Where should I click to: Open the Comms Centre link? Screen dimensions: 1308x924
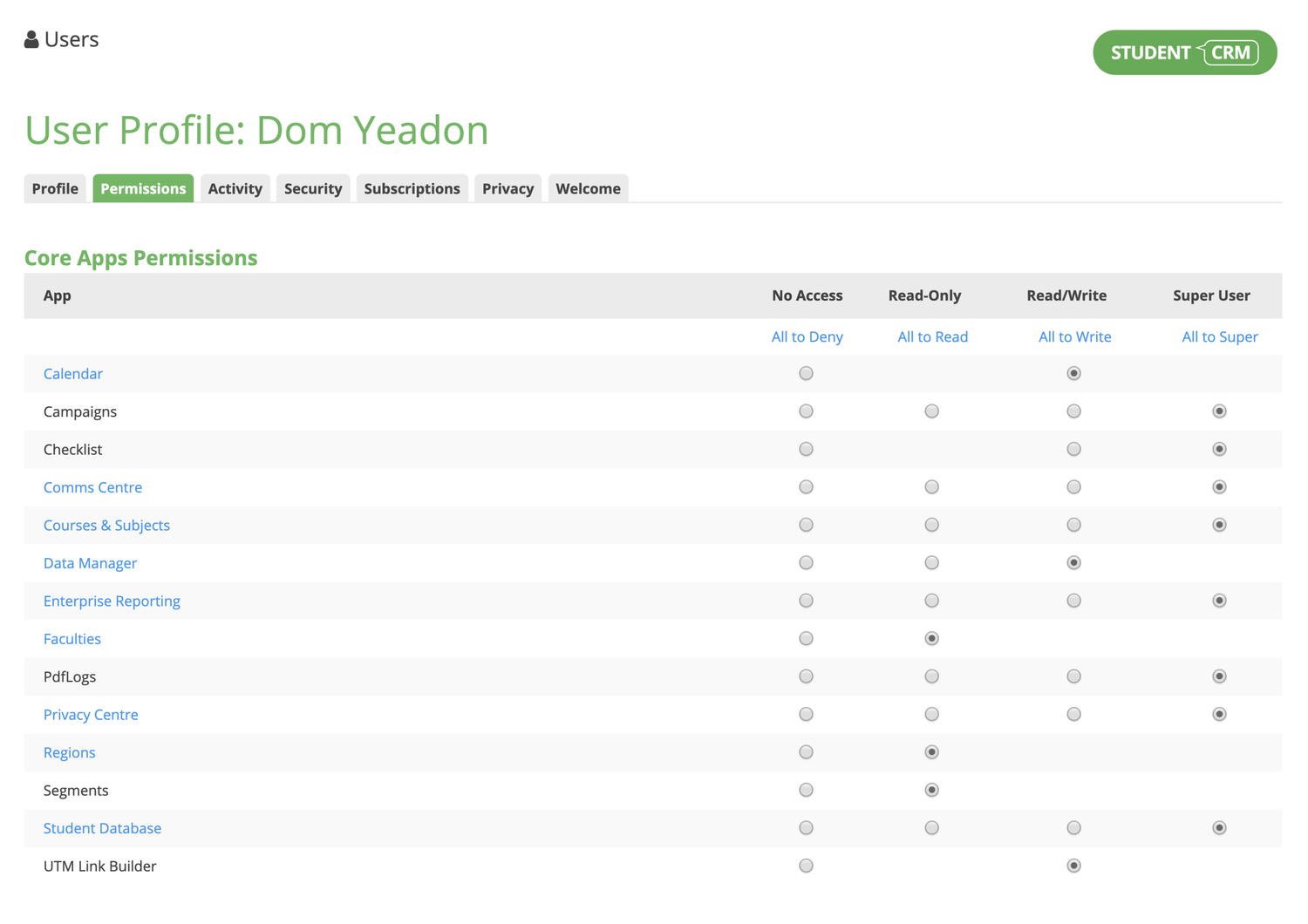(92, 487)
